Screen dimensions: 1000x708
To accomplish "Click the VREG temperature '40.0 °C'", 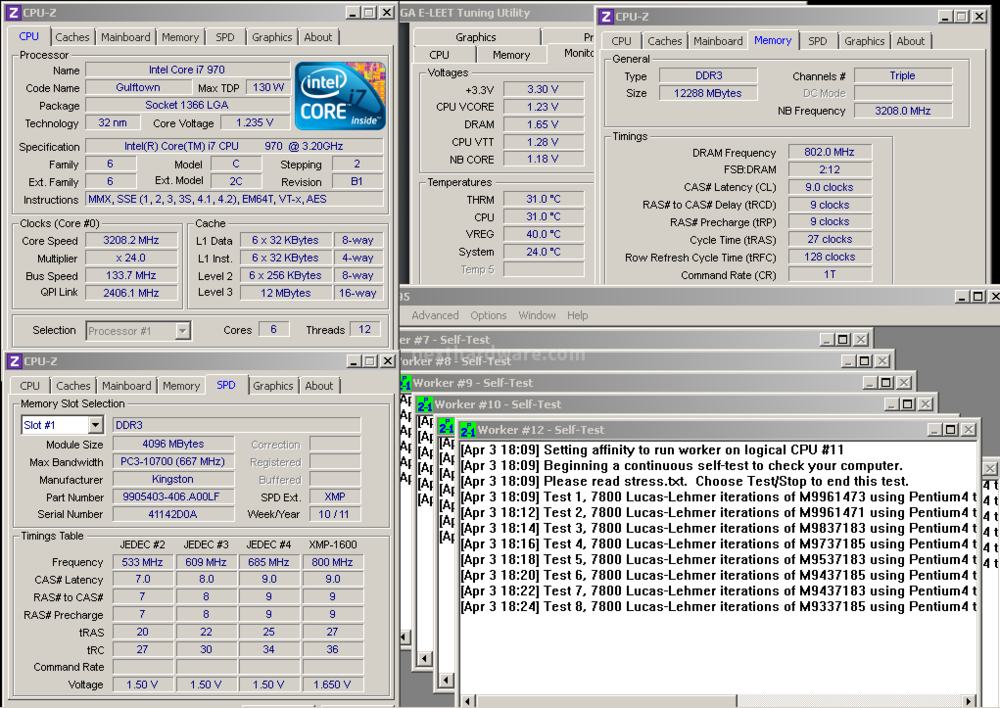I will [543, 234].
